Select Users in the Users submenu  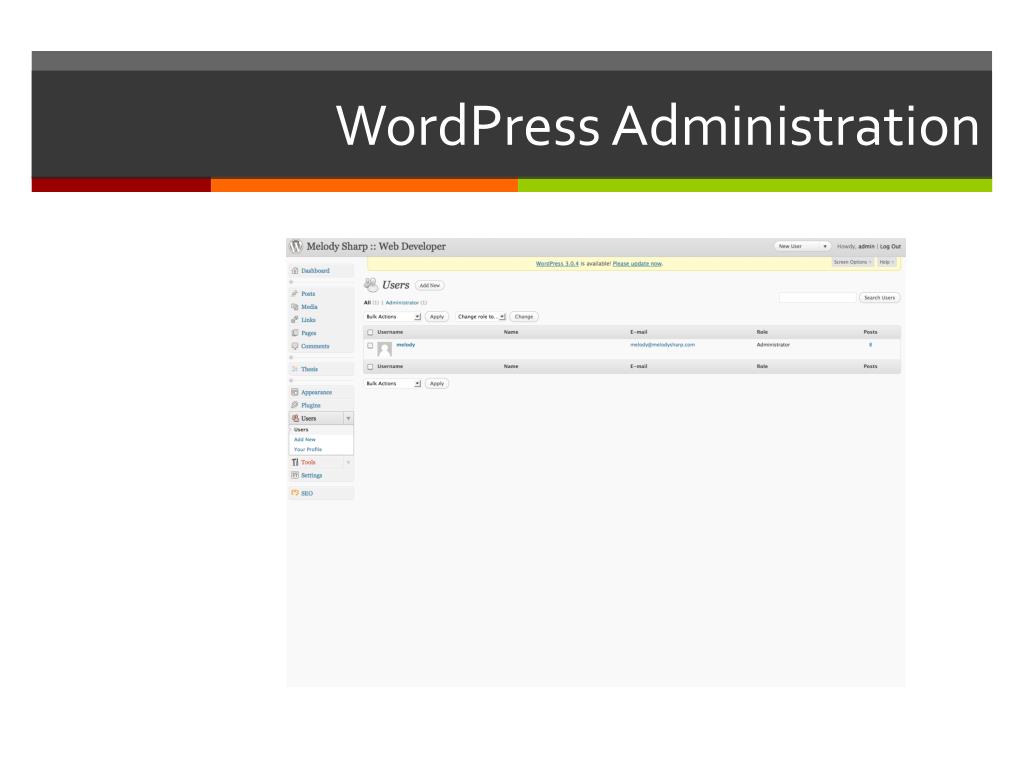click(301, 430)
